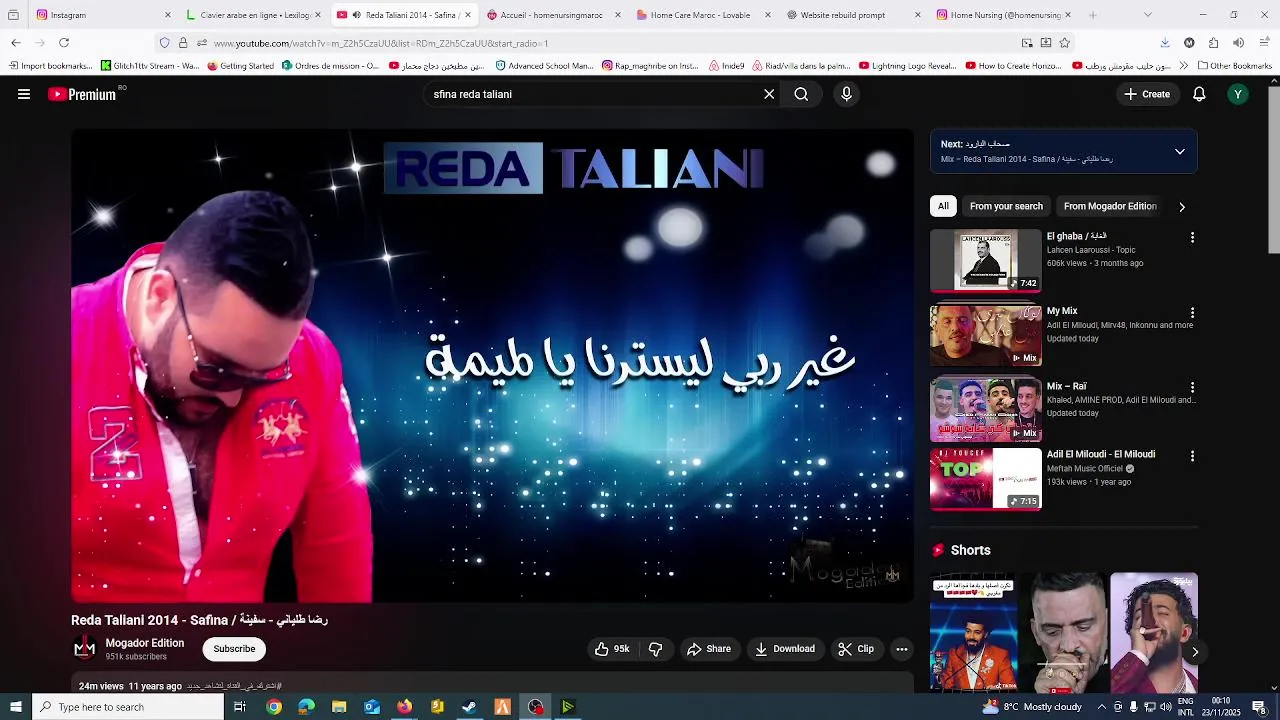Open options for My Mix

tap(1192, 313)
